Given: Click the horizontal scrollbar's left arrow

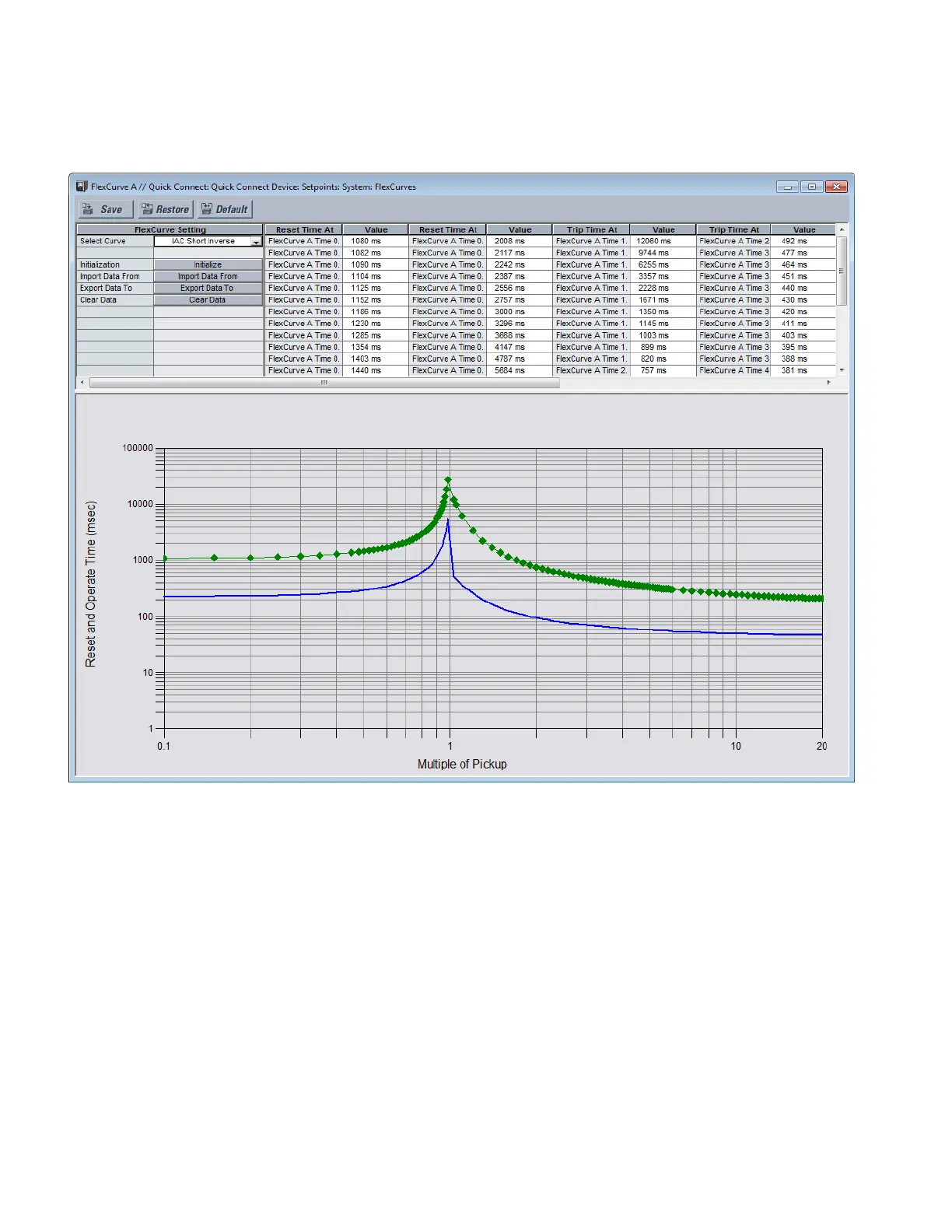Looking at the screenshot, I should (82, 383).
